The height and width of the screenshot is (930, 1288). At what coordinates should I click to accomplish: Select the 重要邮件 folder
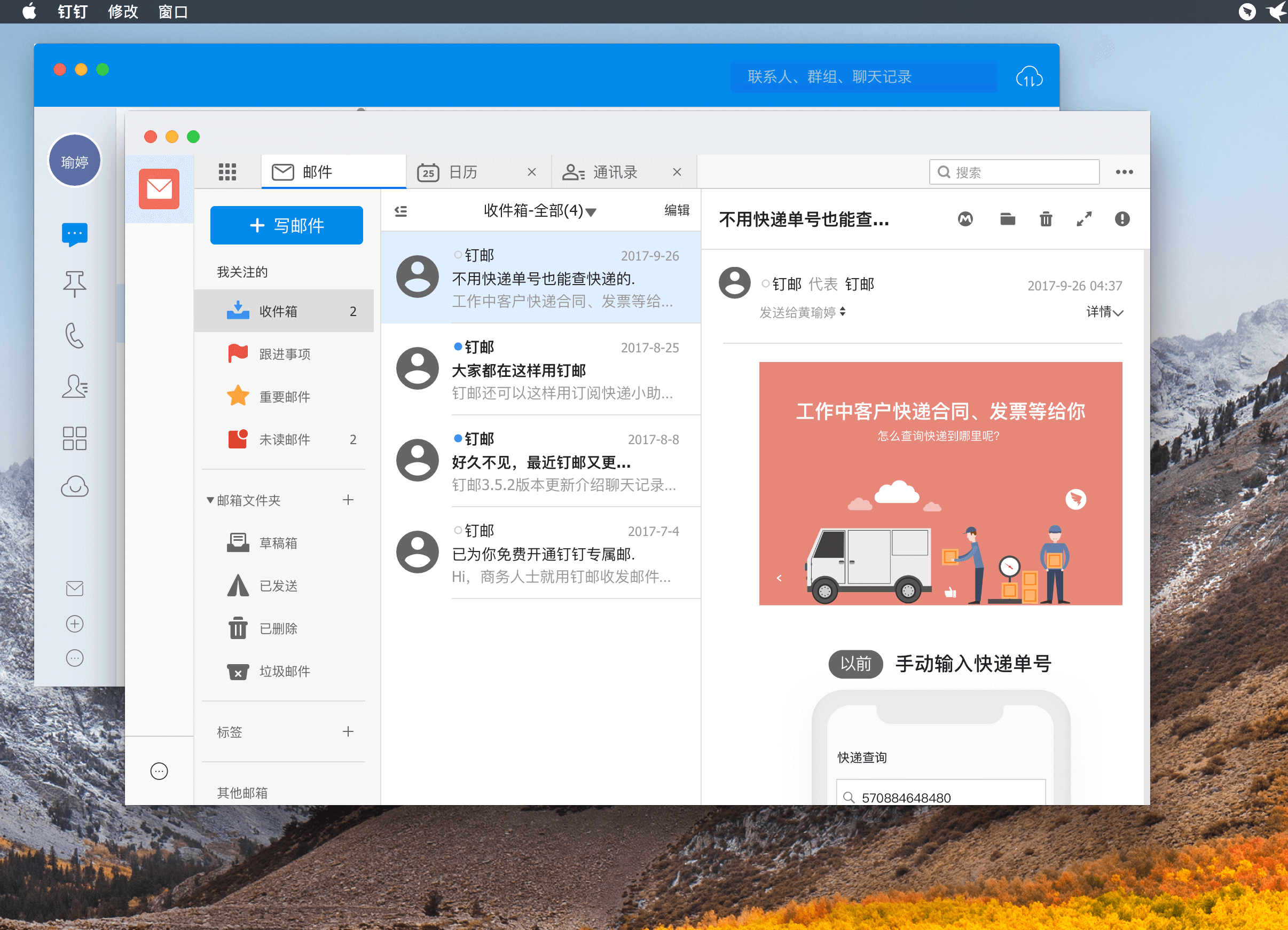(284, 396)
